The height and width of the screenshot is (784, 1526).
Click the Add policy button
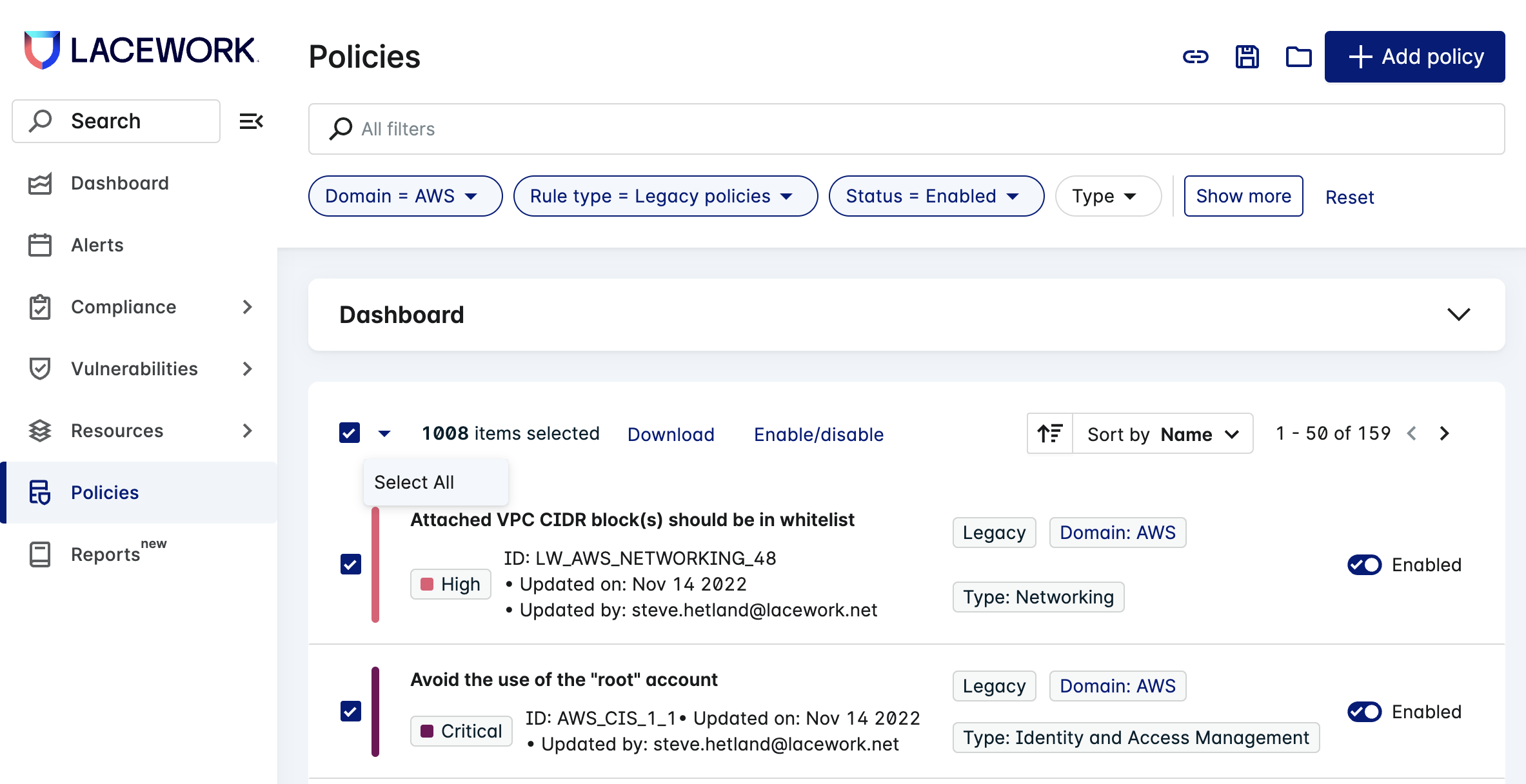pyautogui.click(x=1414, y=57)
